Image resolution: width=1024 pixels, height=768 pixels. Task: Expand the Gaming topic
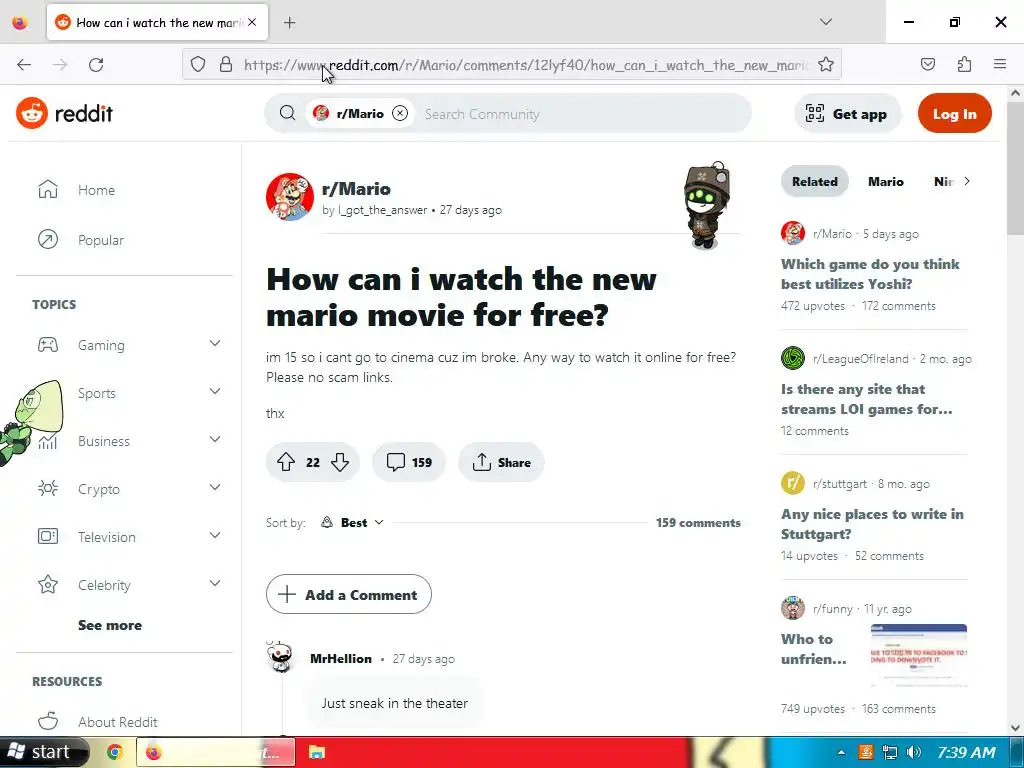(x=215, y=344)
